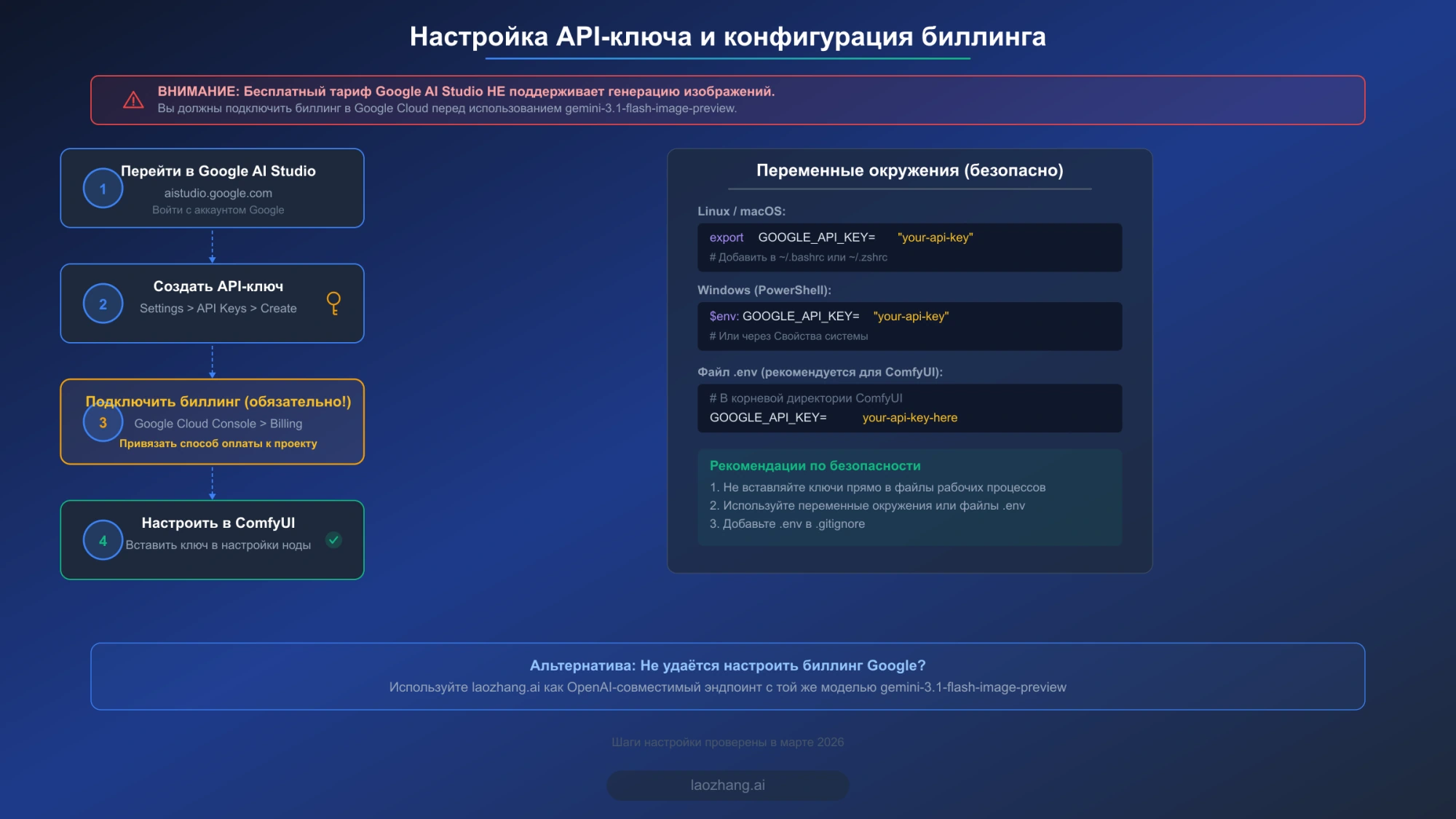Viewport: 1456px width, 819px height.
Task: Open the Настроить в ComfyUI step card heading
Action: [x=218, y=523]
